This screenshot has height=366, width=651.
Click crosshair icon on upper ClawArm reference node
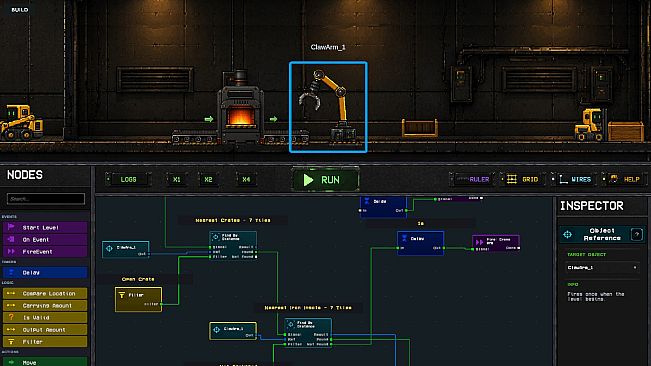(x=109, y=248)
